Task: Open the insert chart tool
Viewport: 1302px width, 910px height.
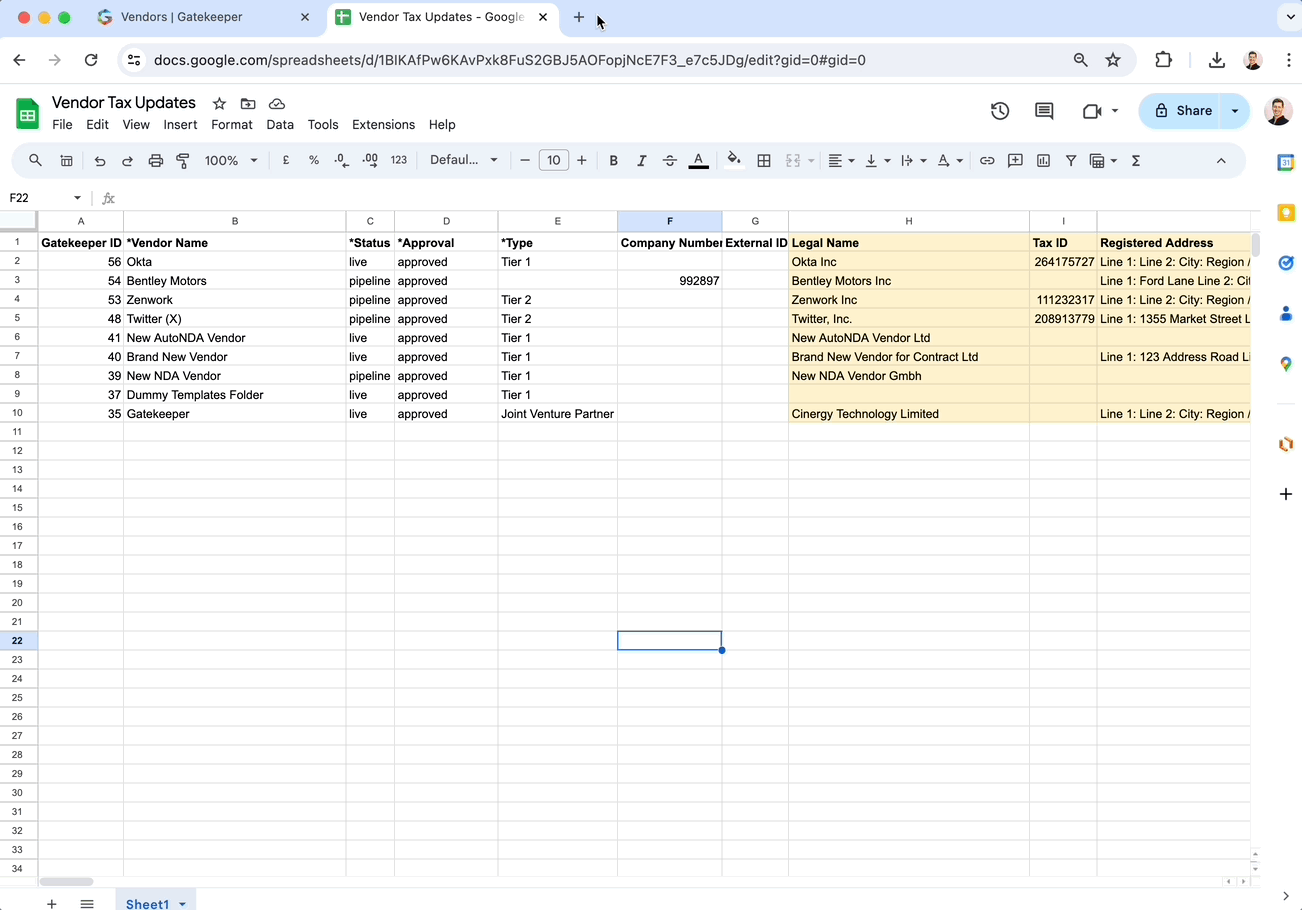Action: point(1043,160)
